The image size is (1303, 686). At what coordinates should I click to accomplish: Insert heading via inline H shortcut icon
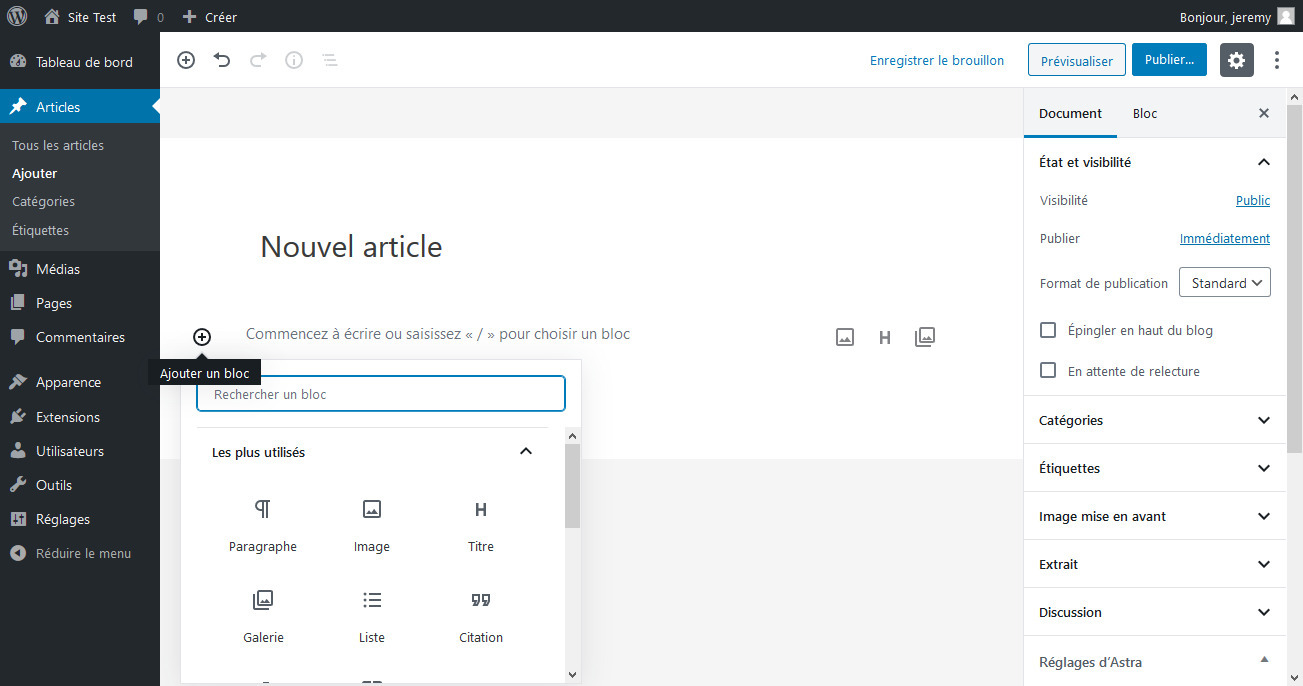tap(885, 337)
